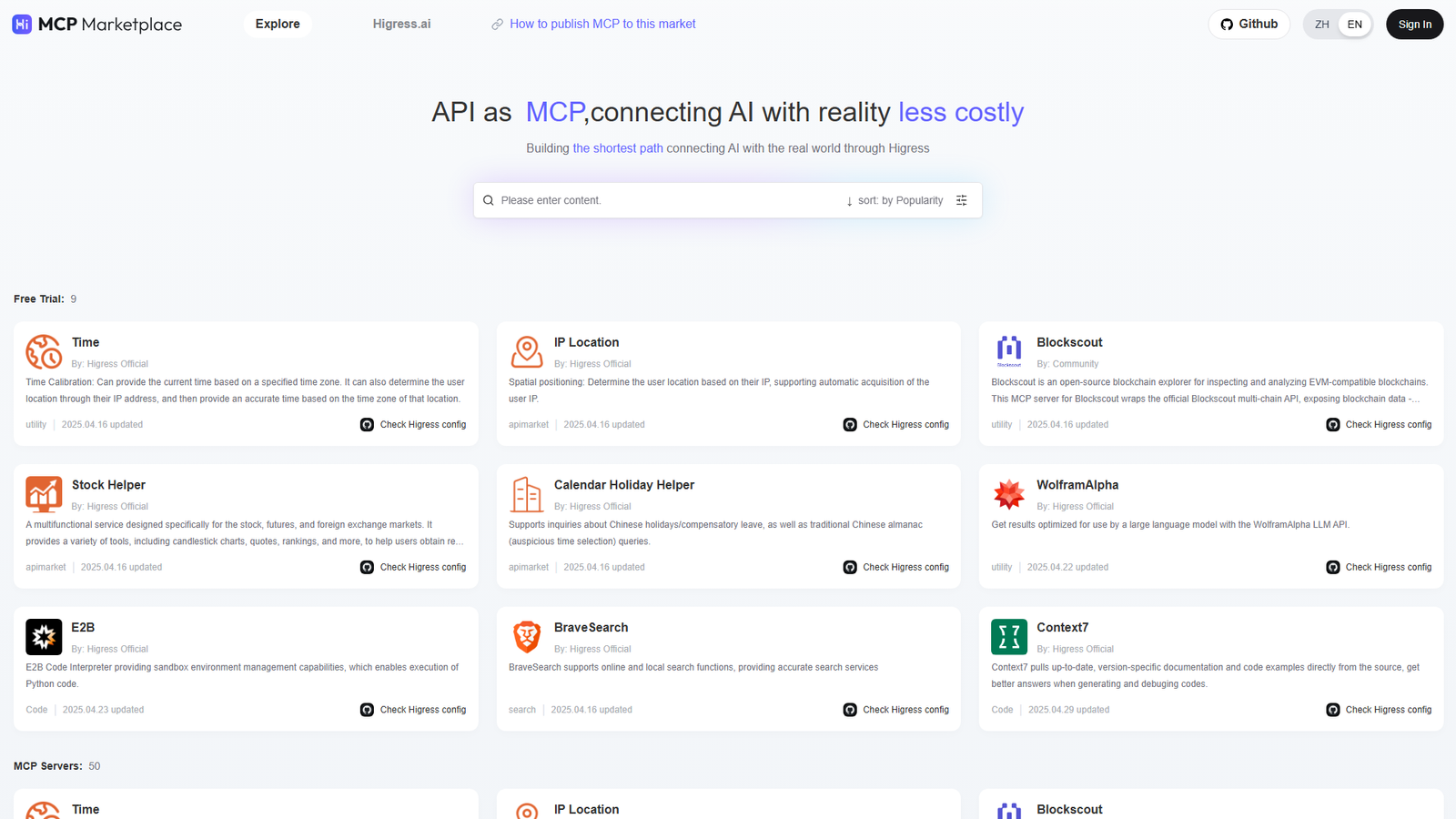Enable English with the EN toggle

click(x=1354, y=25)
